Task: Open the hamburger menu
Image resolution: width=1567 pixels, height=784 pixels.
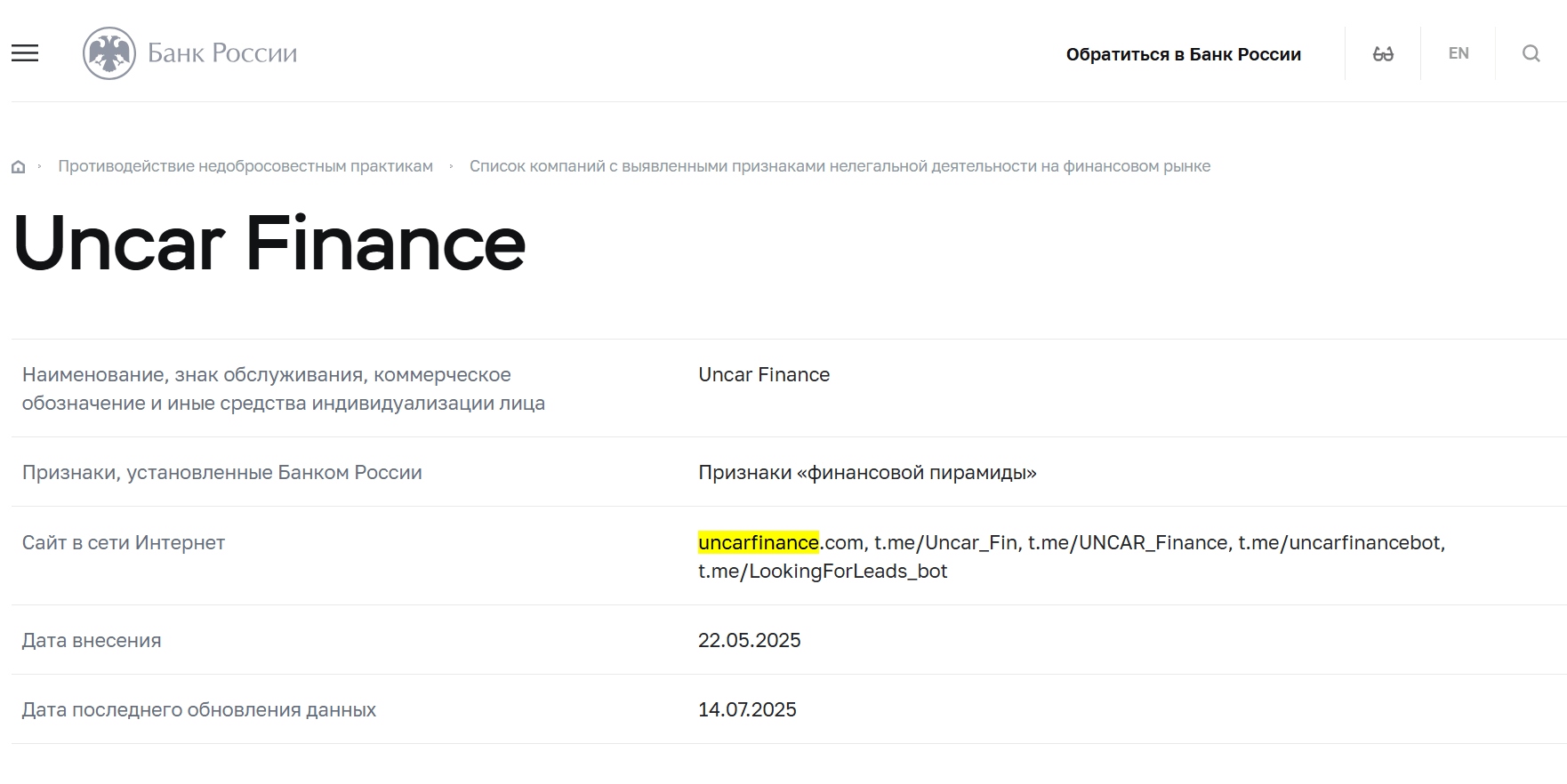Action: click(25, 53)
